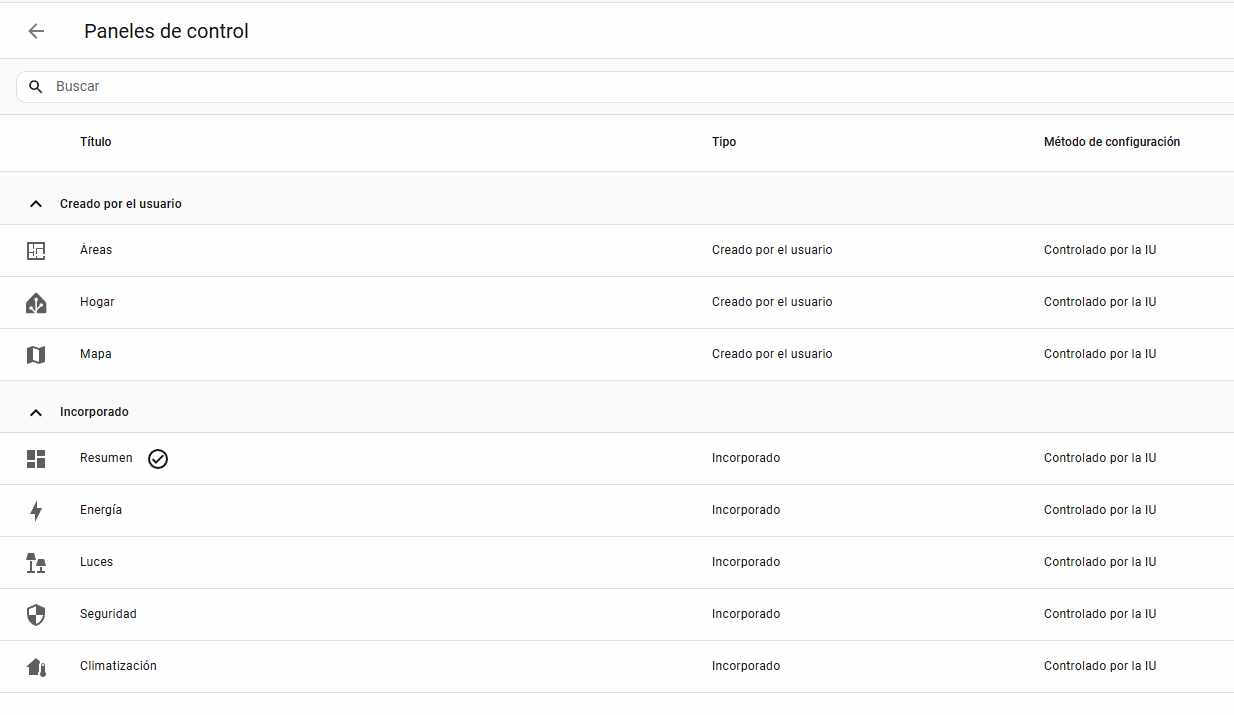Viewport: 1234px width, 715px height.
Task: Sort by the Tipo column header
Action: coord(724,142)
